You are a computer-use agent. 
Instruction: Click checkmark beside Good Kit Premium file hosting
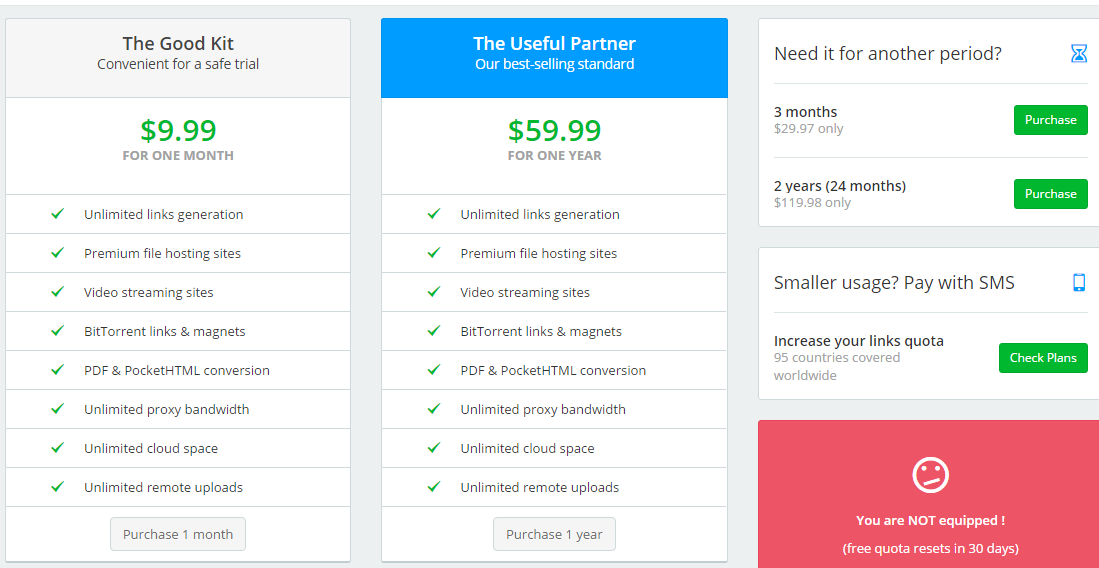coord(57,252)
